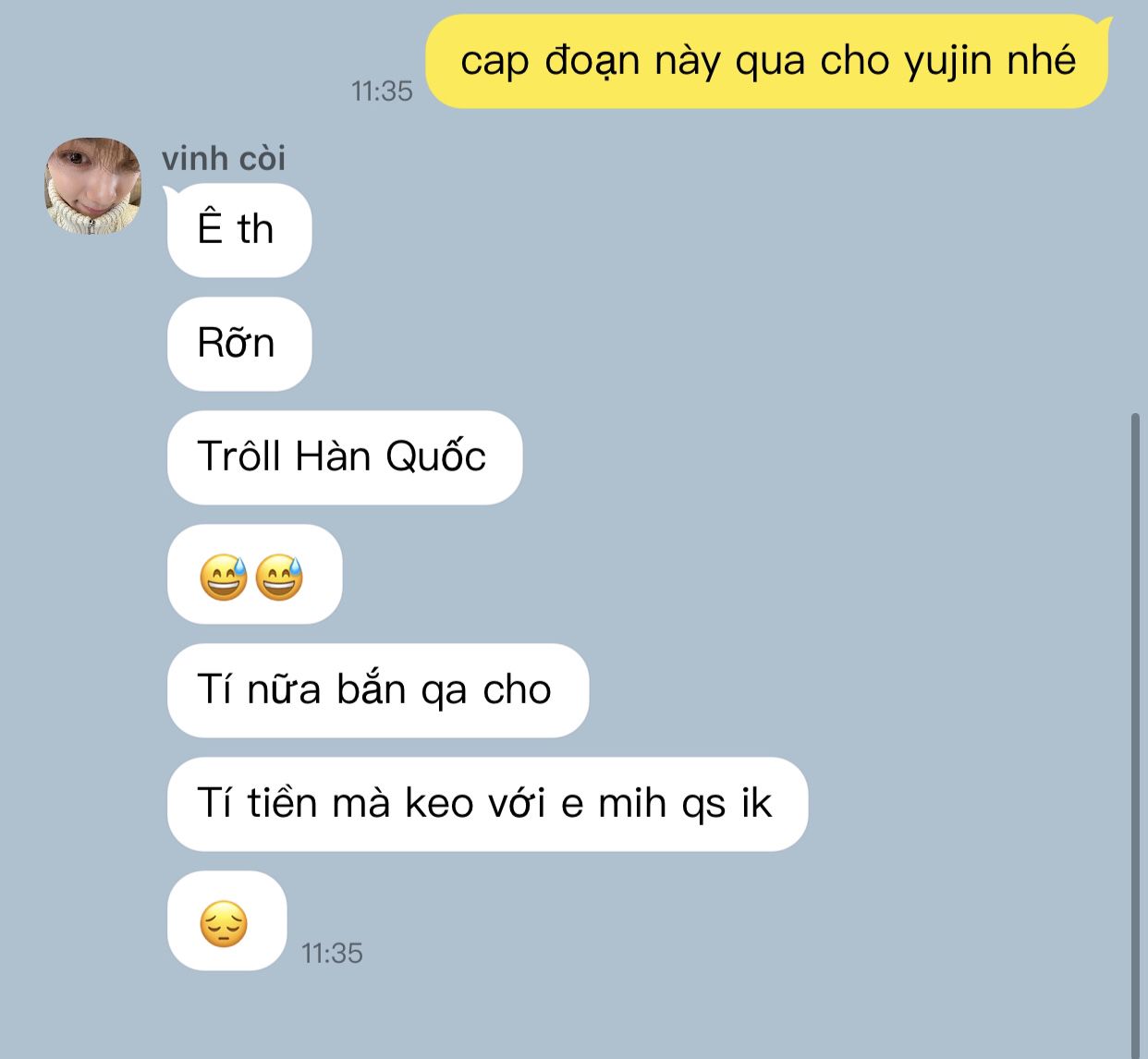1148x1059 pixels.
Task: Select the yellow message about yujin
Action: click(x=766, y=61)
